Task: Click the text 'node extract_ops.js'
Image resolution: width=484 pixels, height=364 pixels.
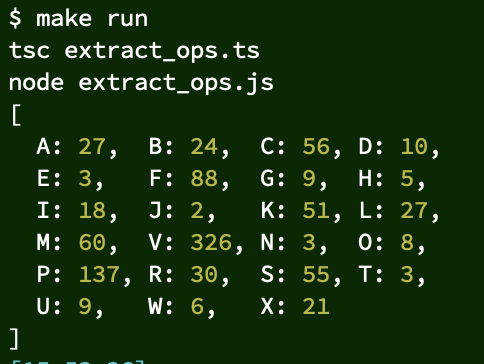Action: click(x=141, y=83)
